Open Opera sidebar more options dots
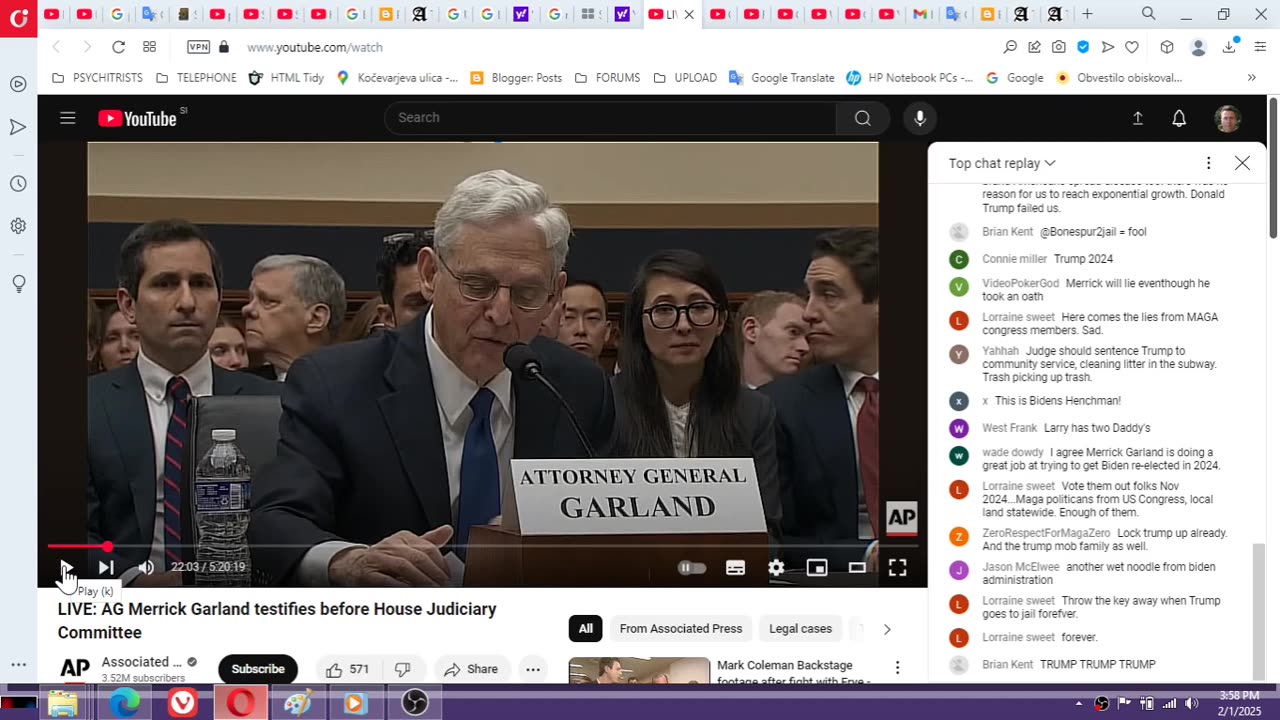Image resolution: width=1280 pixels, height=720 pixels. point(18,664)
